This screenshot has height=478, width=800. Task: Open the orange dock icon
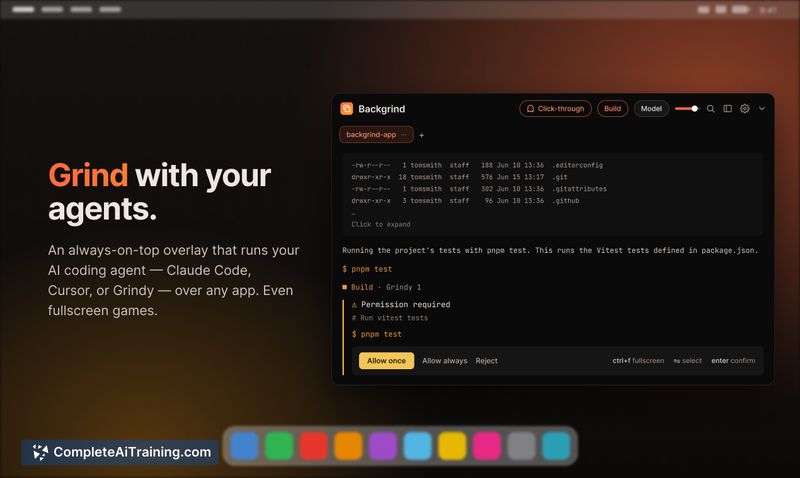click(x=348, y=446)
